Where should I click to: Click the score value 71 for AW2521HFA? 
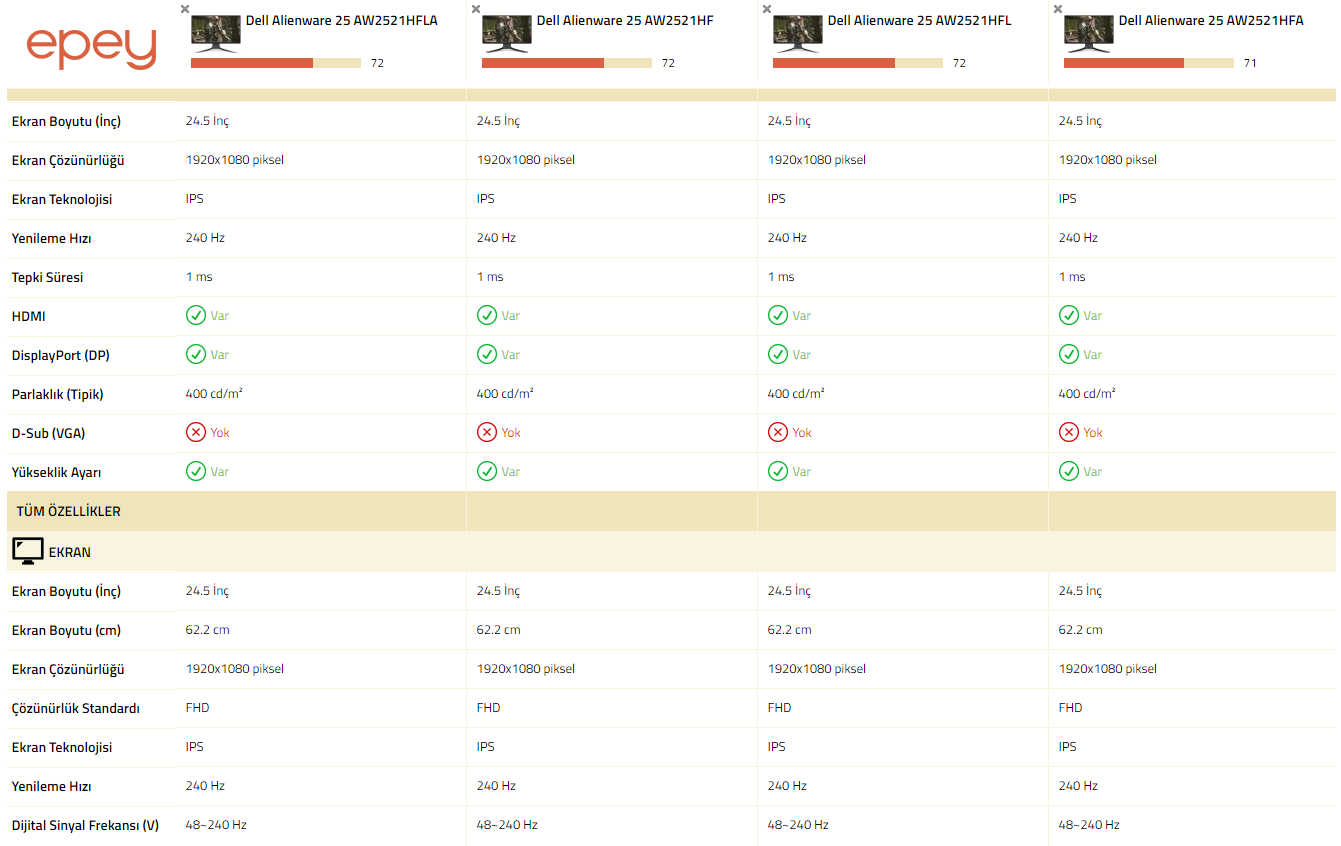tap(1250, 63)
